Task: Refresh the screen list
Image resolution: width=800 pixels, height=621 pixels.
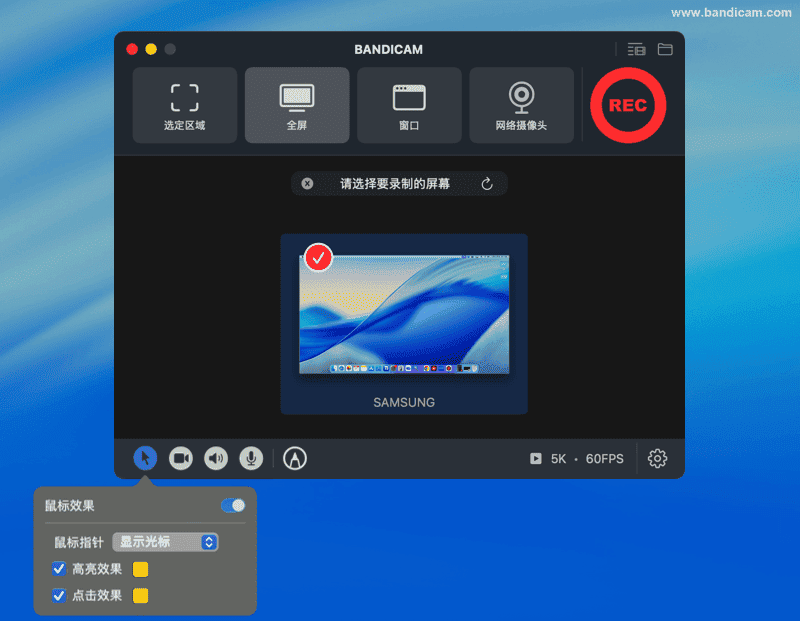Action: coord(487,184)
